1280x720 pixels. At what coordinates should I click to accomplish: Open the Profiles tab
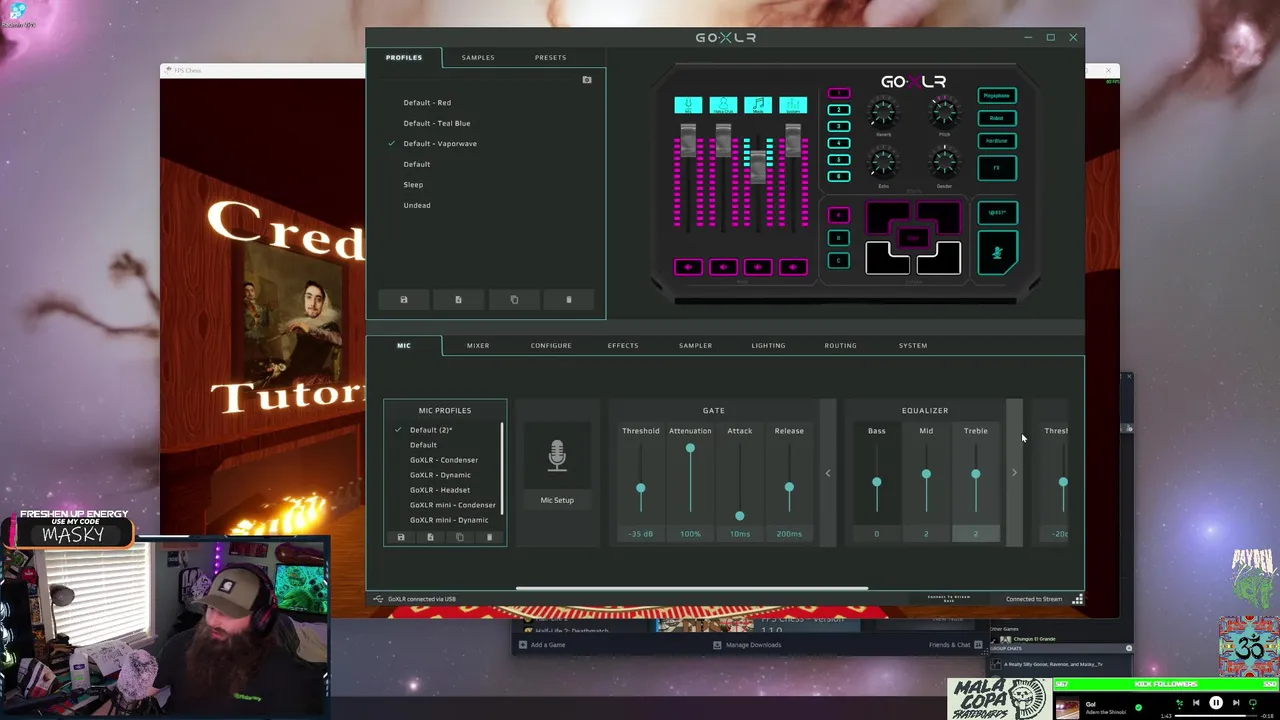tap(404, 57)
